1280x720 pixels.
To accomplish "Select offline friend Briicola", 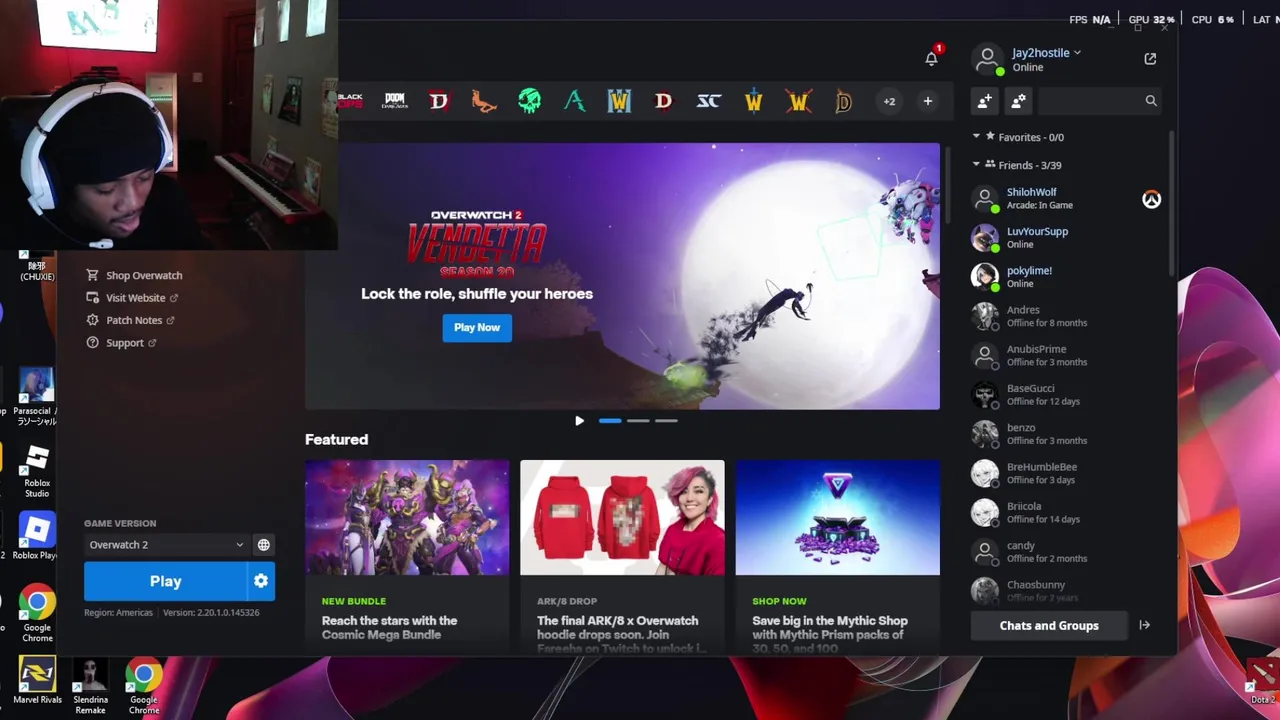I will pyautogui.click(x=1066, y=512).
